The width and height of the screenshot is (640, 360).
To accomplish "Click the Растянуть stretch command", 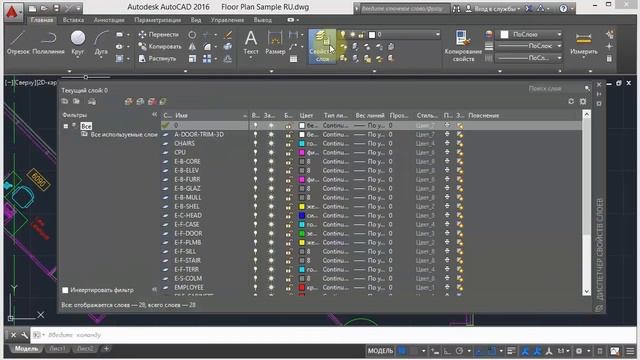I will [158, 58].
